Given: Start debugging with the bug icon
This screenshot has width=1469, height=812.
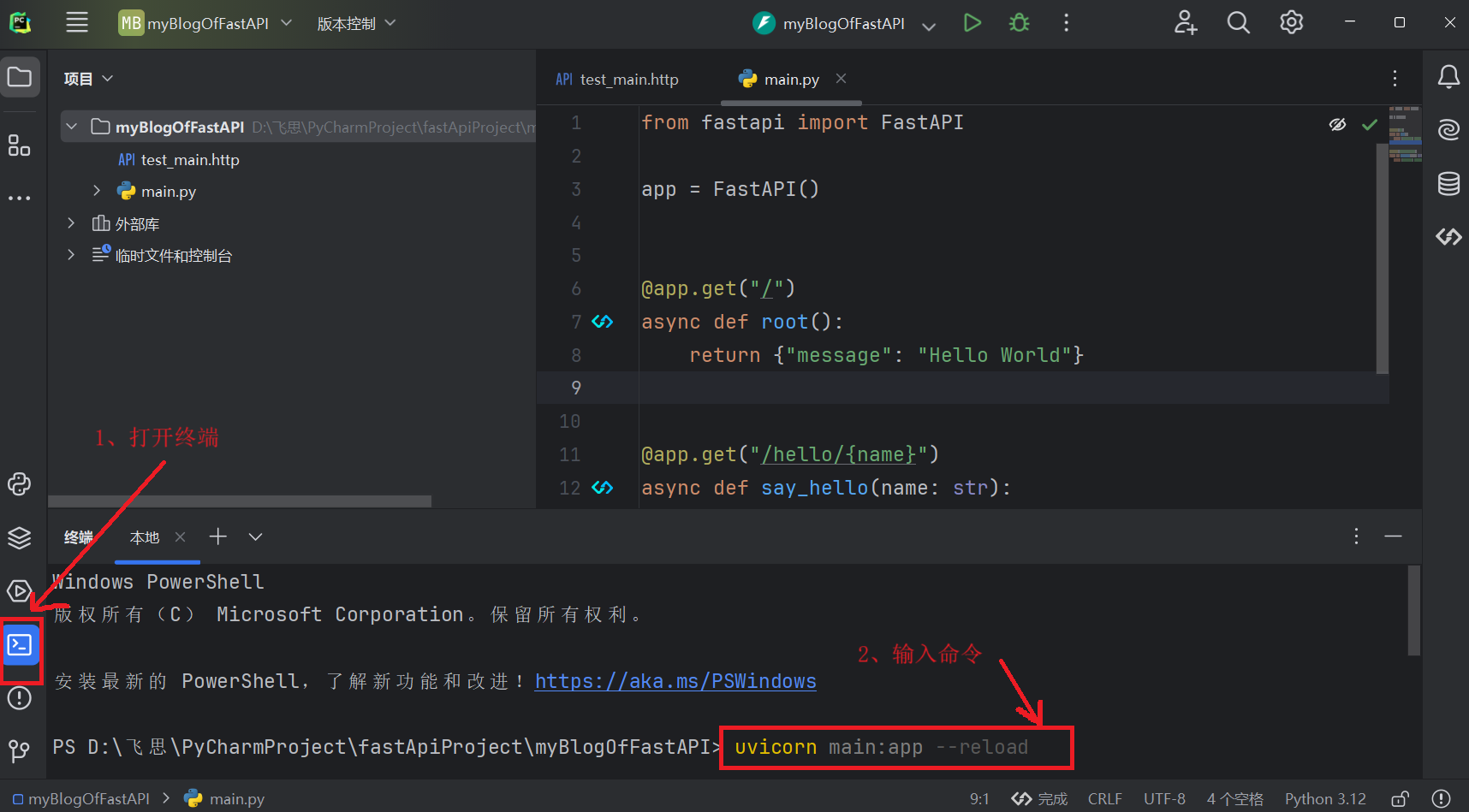Looking at the screenshot, I should coord(1018,23).
